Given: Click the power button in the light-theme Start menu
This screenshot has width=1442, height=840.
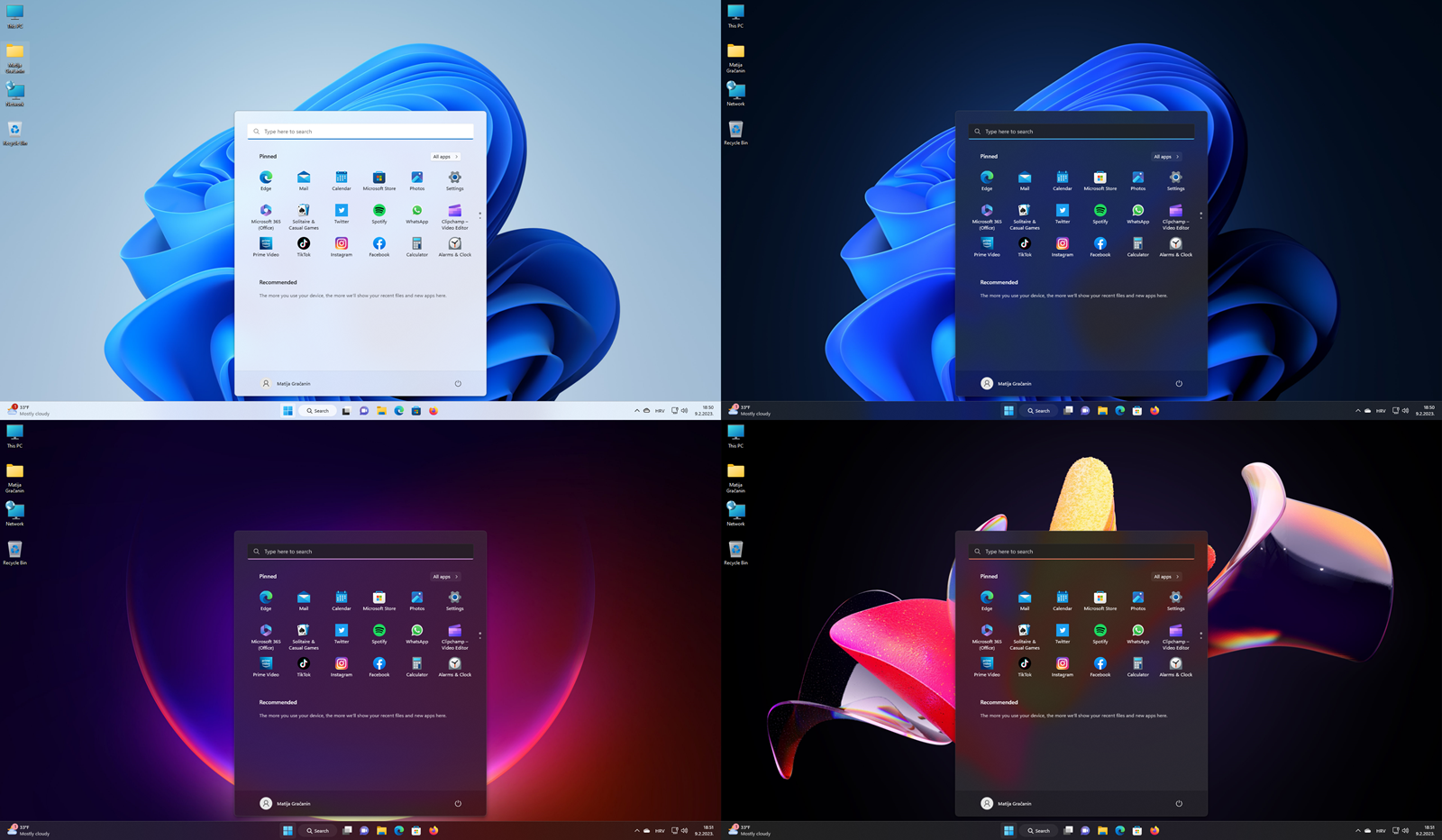Looking at the screenshot, I should (458, 383).
